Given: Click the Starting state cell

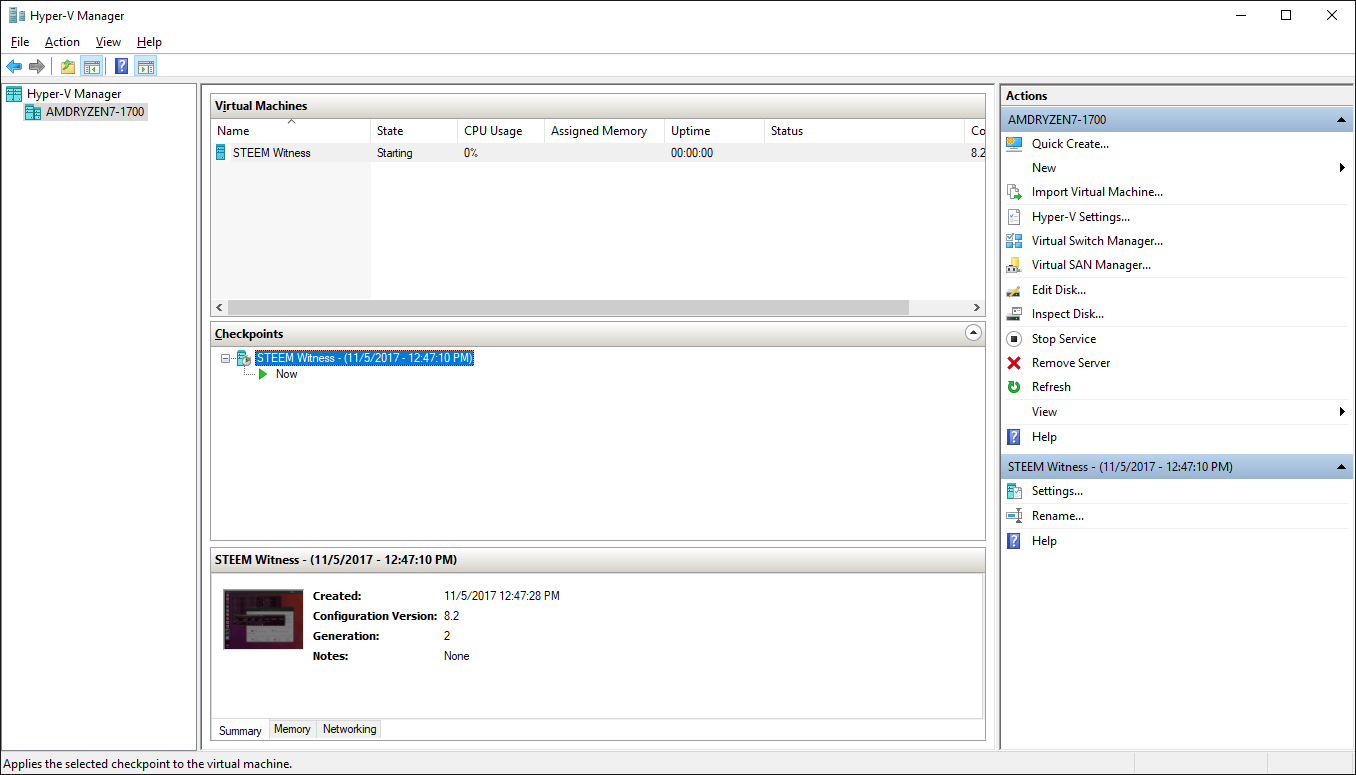Looking at the screenshot, I should point(395,153).
